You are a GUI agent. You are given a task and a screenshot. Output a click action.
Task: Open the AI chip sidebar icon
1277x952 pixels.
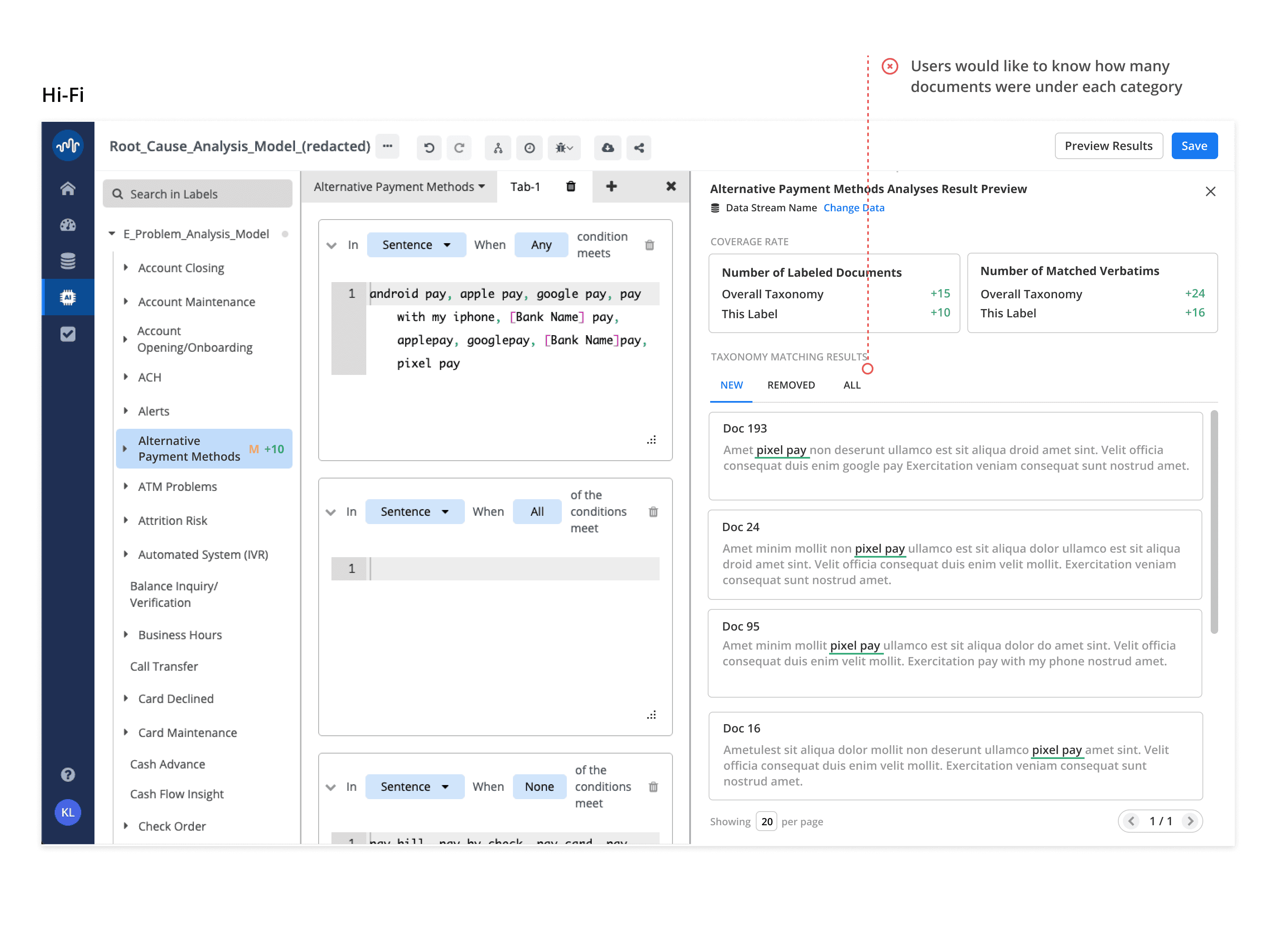(x=68, y=297)
